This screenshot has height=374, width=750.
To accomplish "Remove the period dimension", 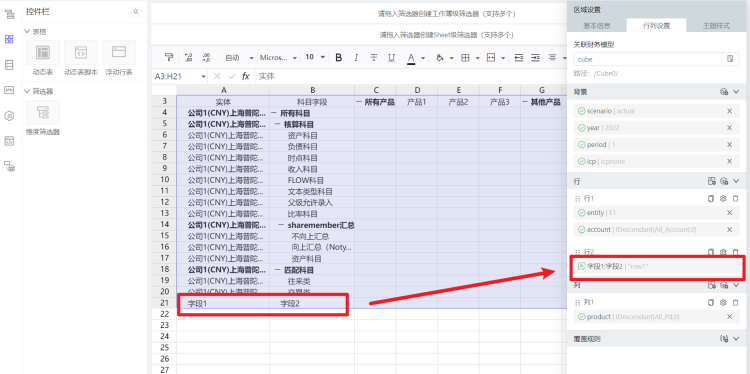I will pyautogui.click(x=729, y=144).
